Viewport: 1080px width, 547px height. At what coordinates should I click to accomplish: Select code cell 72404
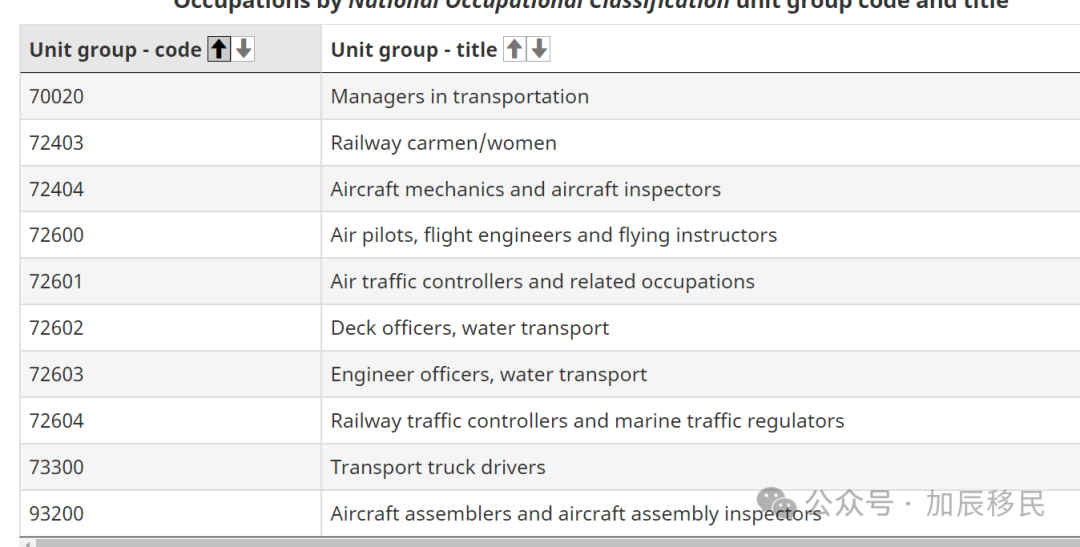point(57,189)
